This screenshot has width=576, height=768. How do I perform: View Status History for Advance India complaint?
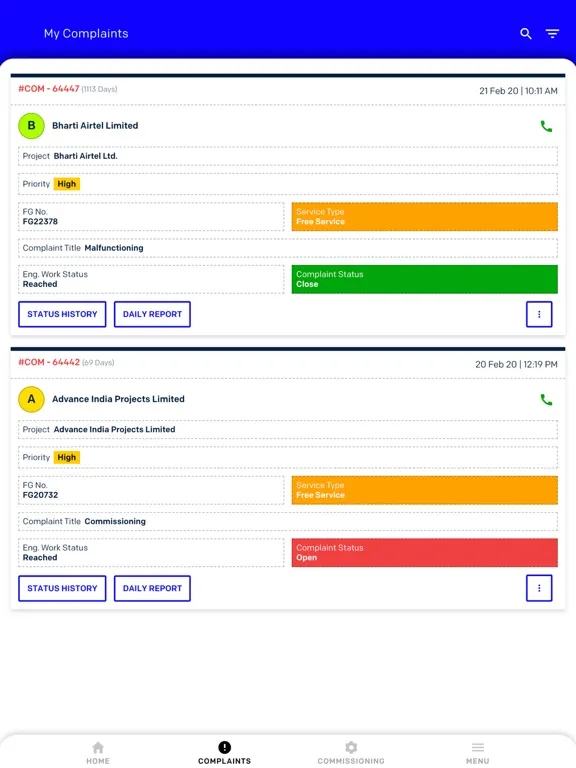point(62,588)
